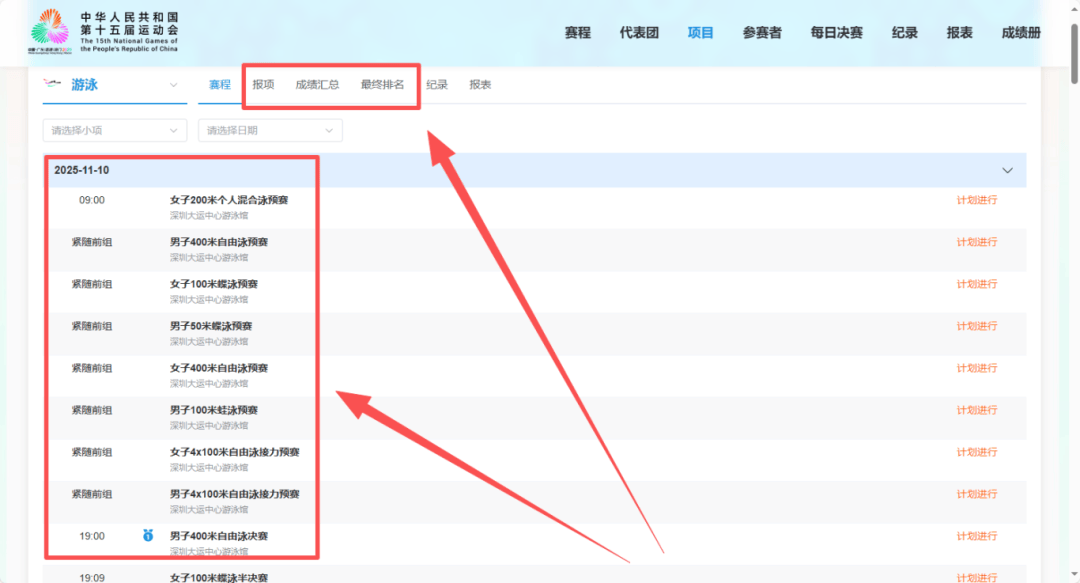Open the 请选择日期 dropdown
1080x583 pixels.
pos(269,130)
